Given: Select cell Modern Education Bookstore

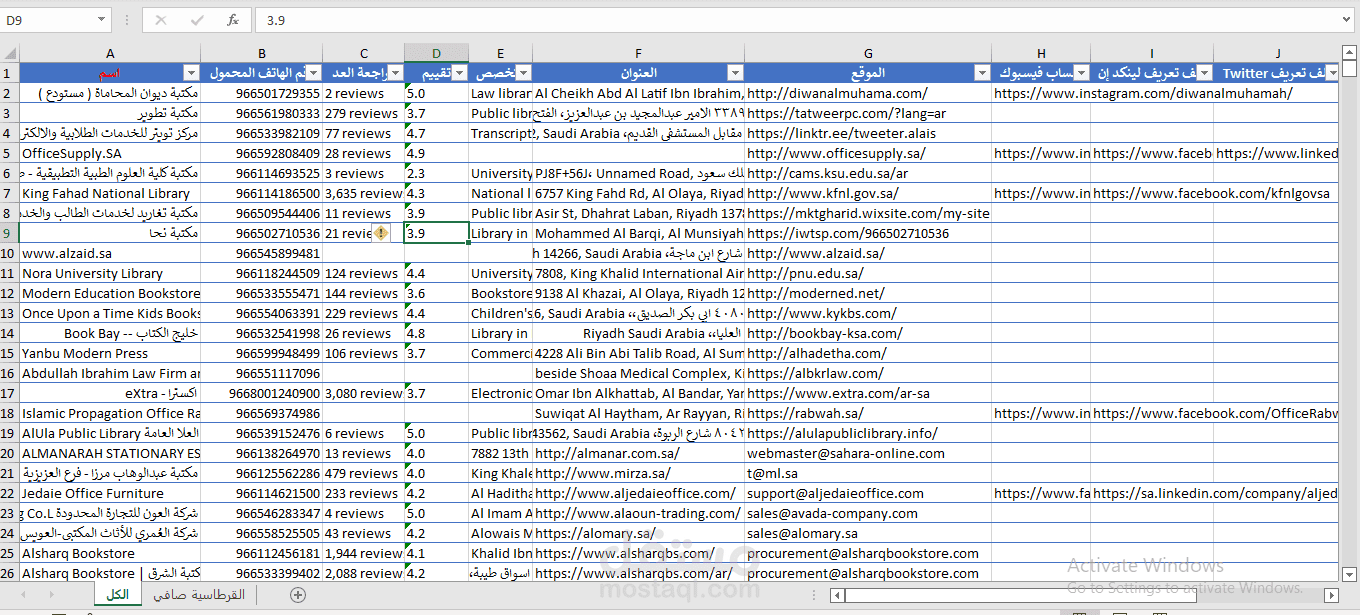Looking at the screenshot, I should 110,293.
